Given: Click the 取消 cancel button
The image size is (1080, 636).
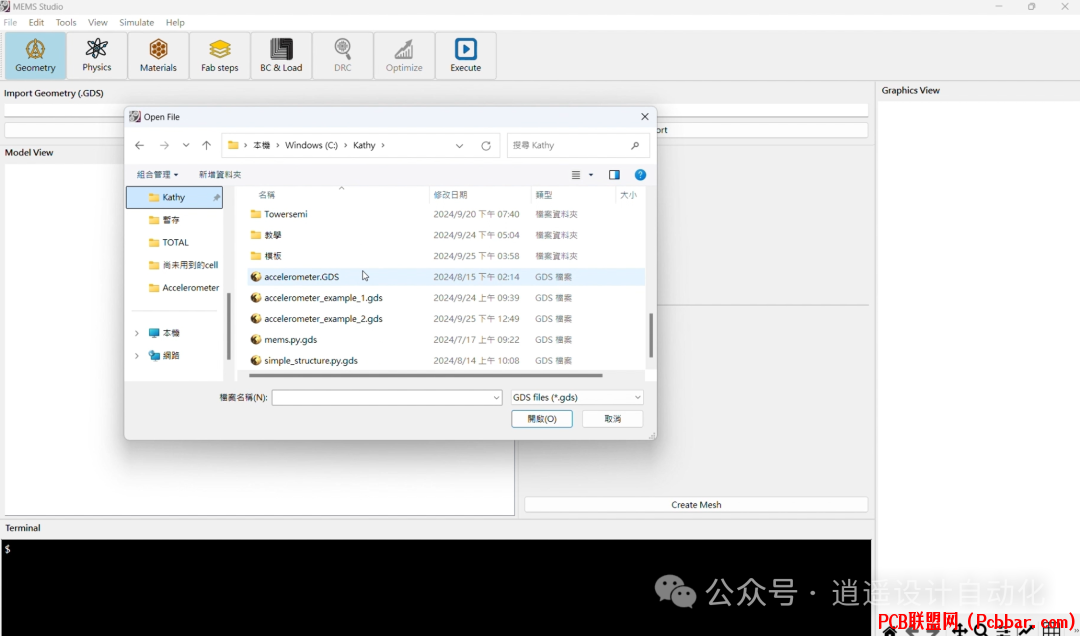Looking at the screenshot, I should (x=612, y=419).
